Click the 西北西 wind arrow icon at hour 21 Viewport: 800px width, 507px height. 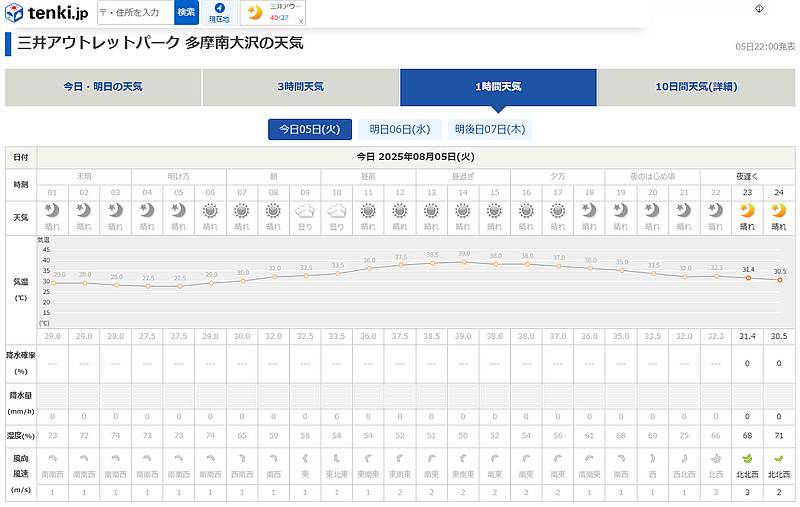684,459
